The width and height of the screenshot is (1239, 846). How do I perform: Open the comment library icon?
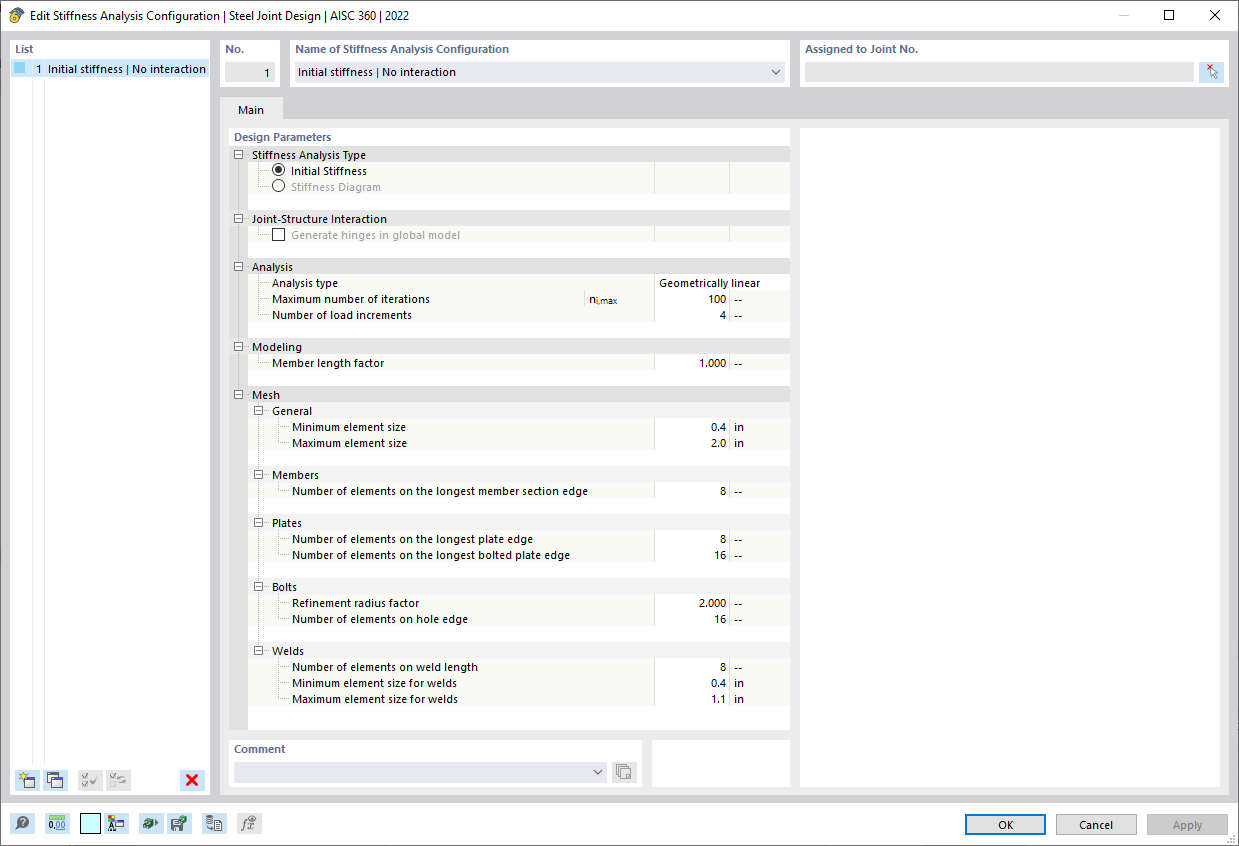coord(624,772)
